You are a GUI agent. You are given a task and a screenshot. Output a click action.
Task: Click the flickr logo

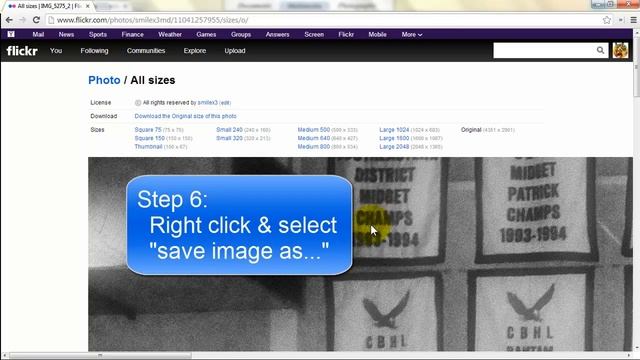point(22,51)
